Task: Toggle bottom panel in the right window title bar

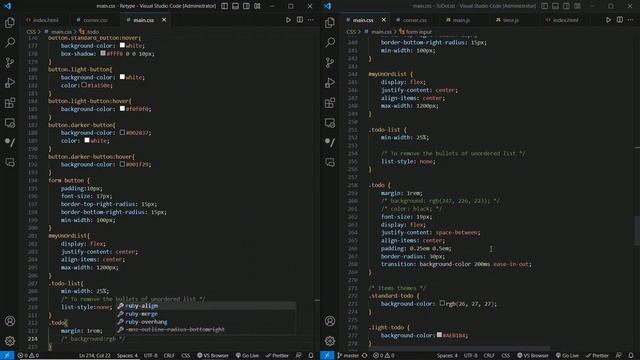Action: 556,6
